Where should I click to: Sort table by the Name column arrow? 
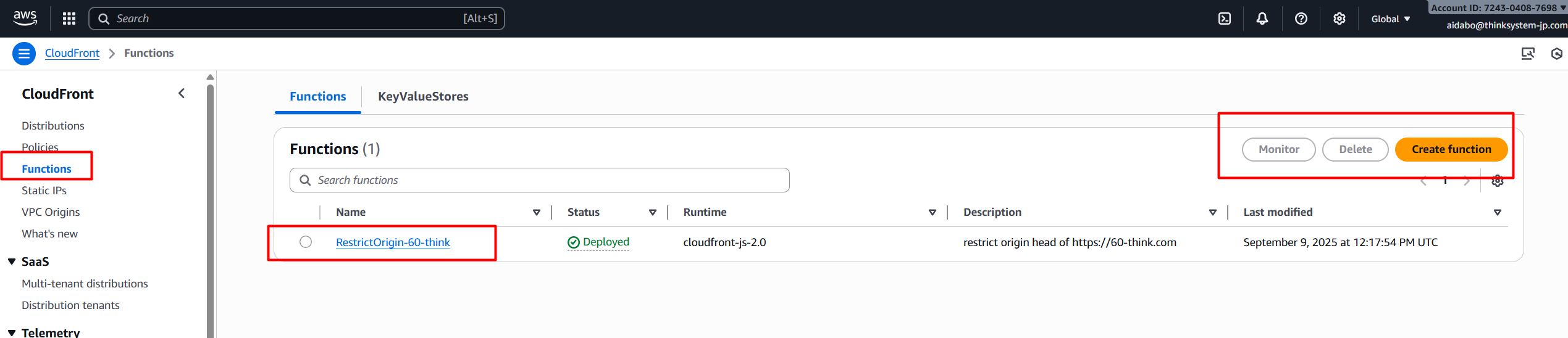click(x=536, y=212)
